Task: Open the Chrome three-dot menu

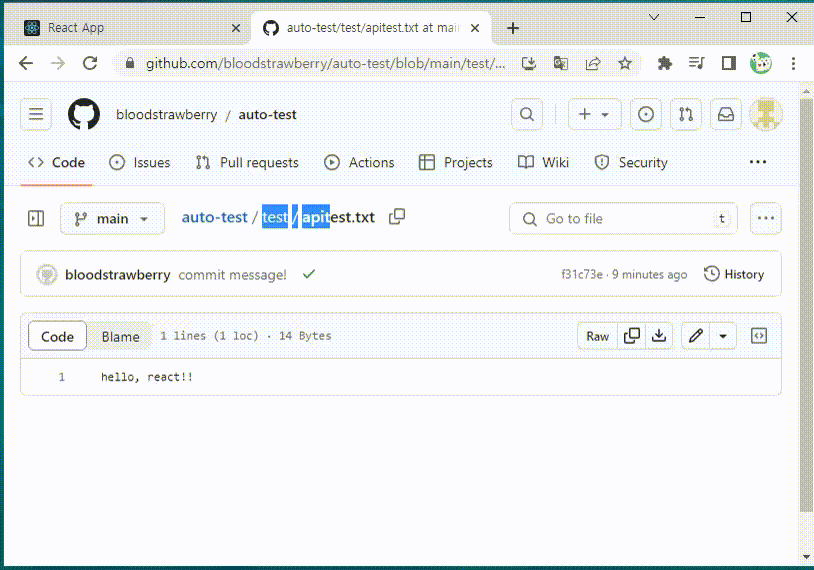Action: coord(793,63)
